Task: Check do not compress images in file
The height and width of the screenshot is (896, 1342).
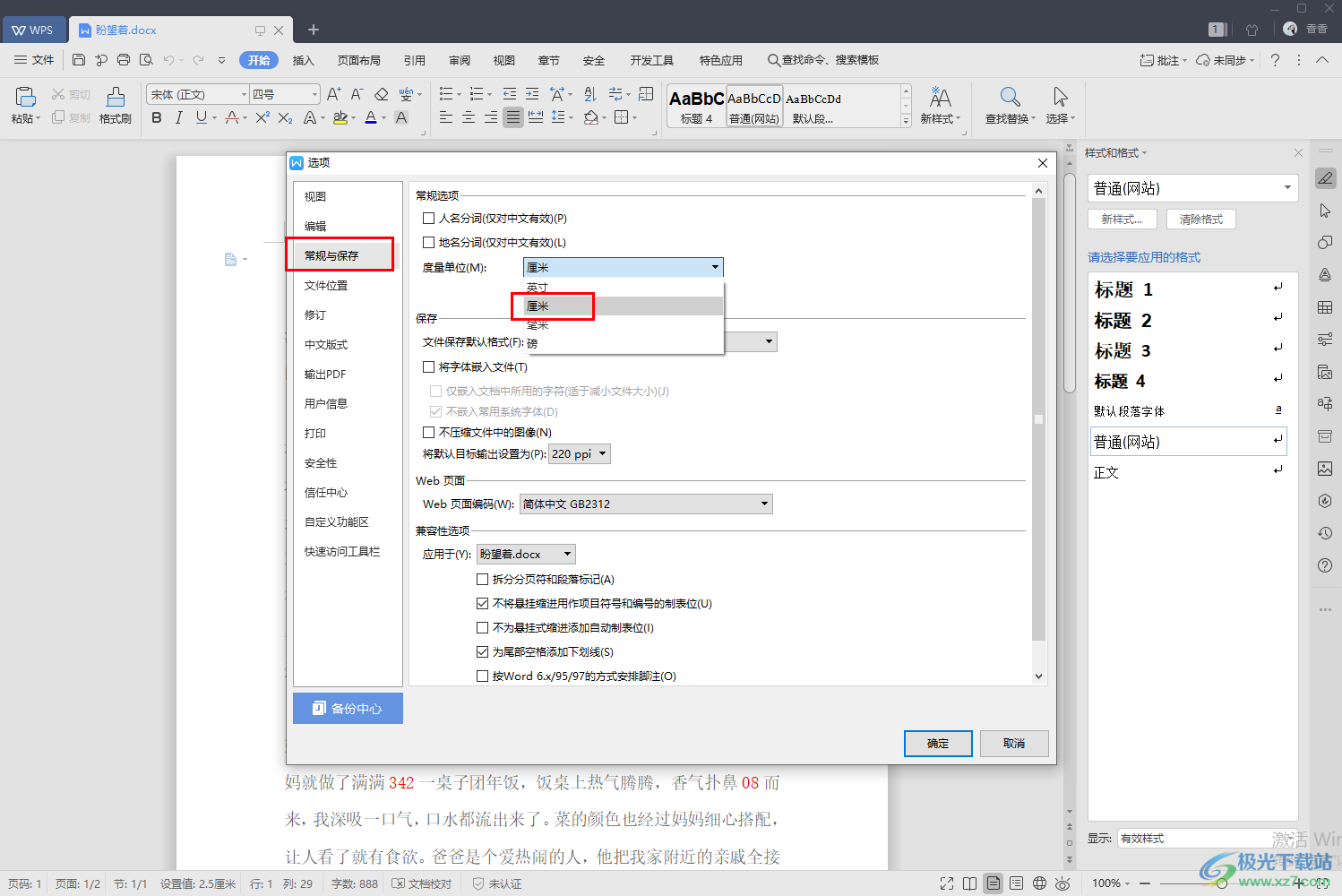Action: [429, 433]
